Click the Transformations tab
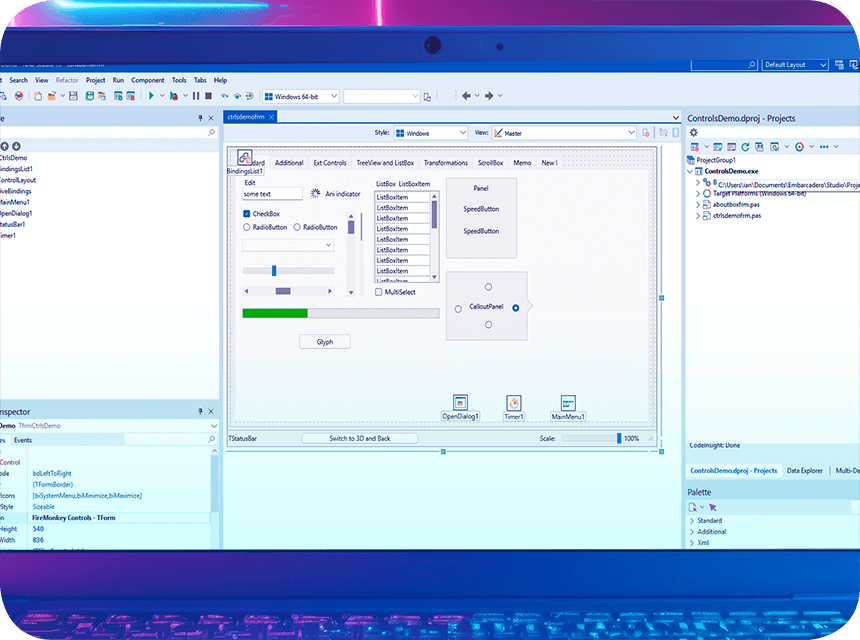Screen dimensions: 860x640 click(x=445, y=163)
